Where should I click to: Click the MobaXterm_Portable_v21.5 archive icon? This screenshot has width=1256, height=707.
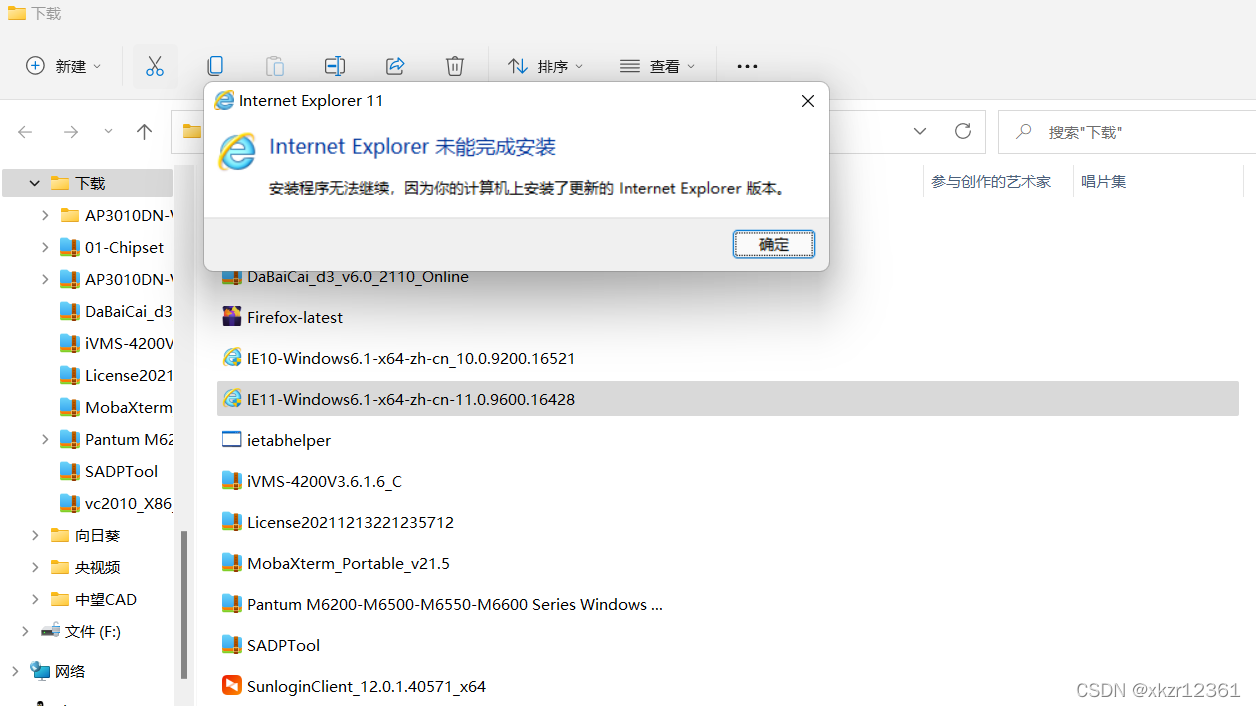point(232,563)
